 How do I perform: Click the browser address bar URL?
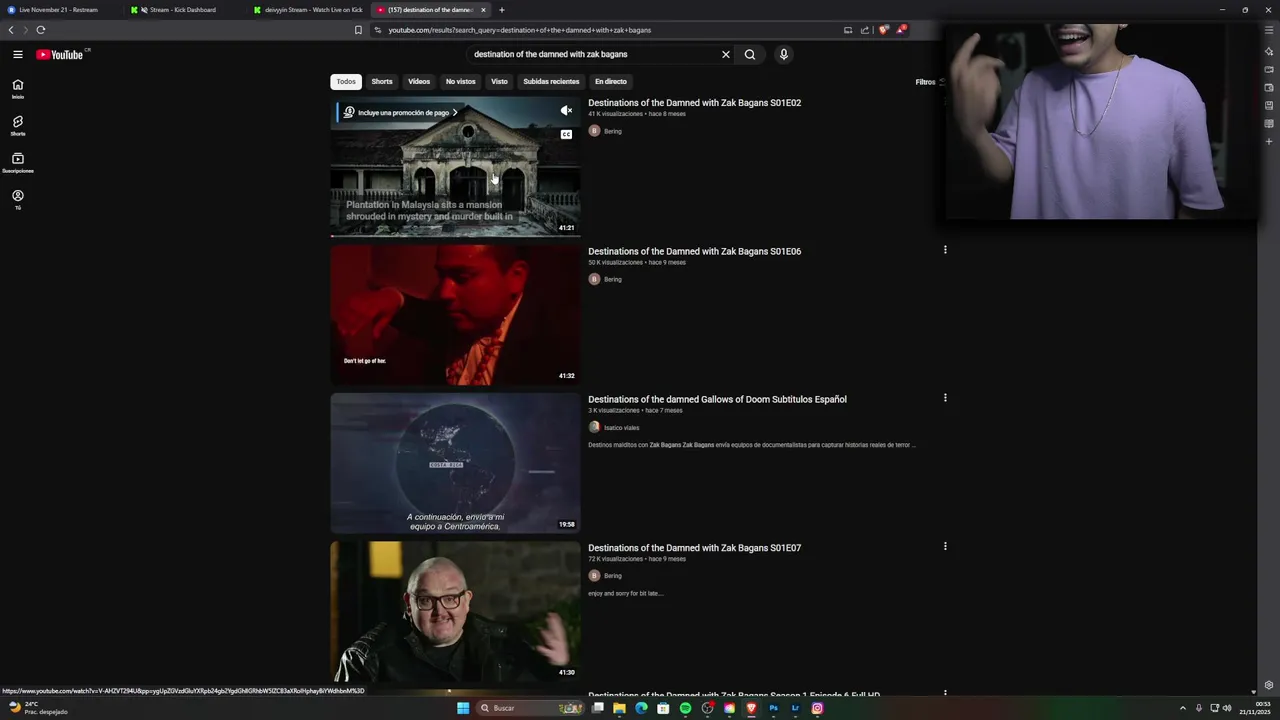point(519,30)
